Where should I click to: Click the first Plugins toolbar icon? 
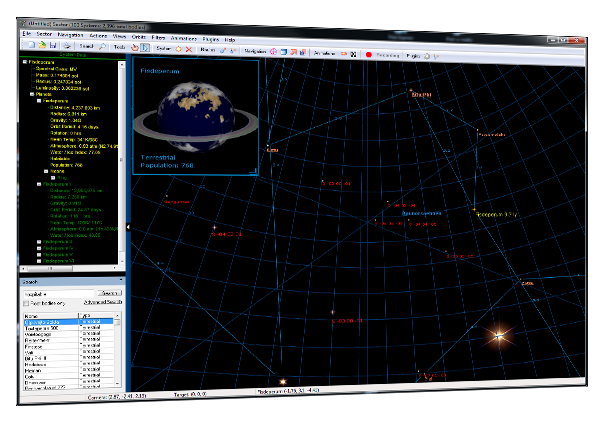426,56
